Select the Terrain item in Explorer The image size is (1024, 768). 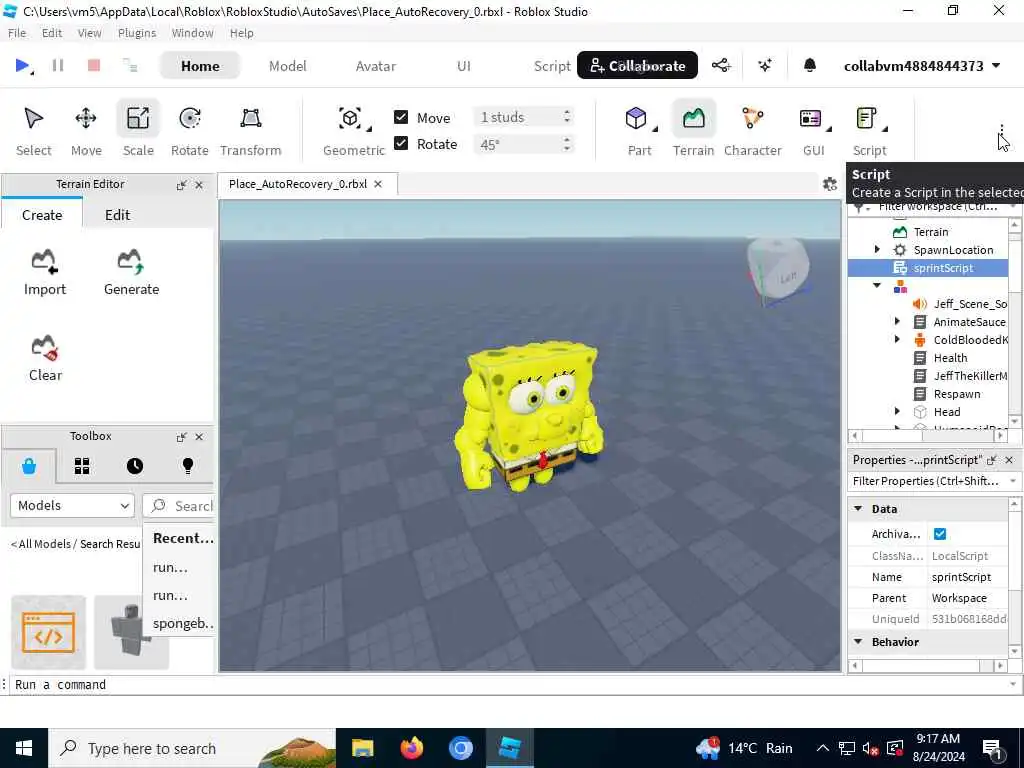[930, 232]
